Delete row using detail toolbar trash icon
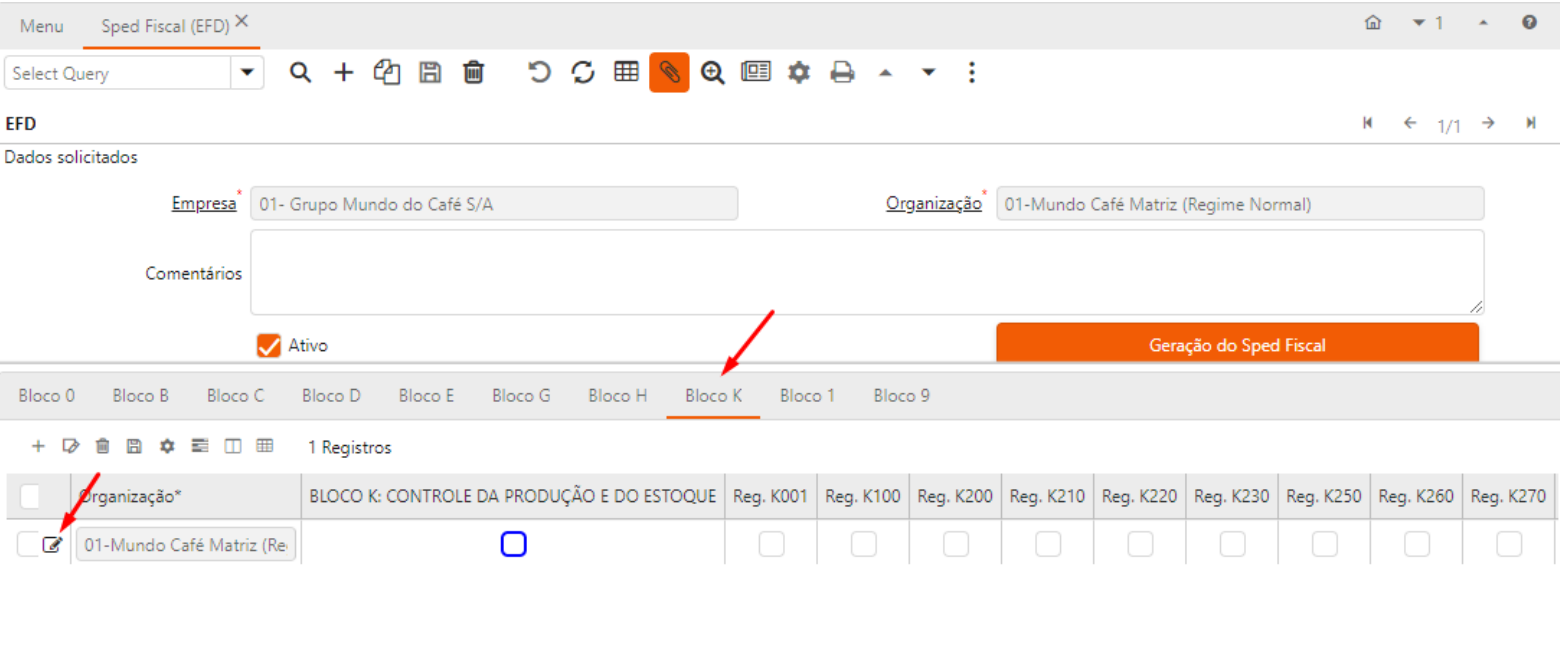 [102, 446]
